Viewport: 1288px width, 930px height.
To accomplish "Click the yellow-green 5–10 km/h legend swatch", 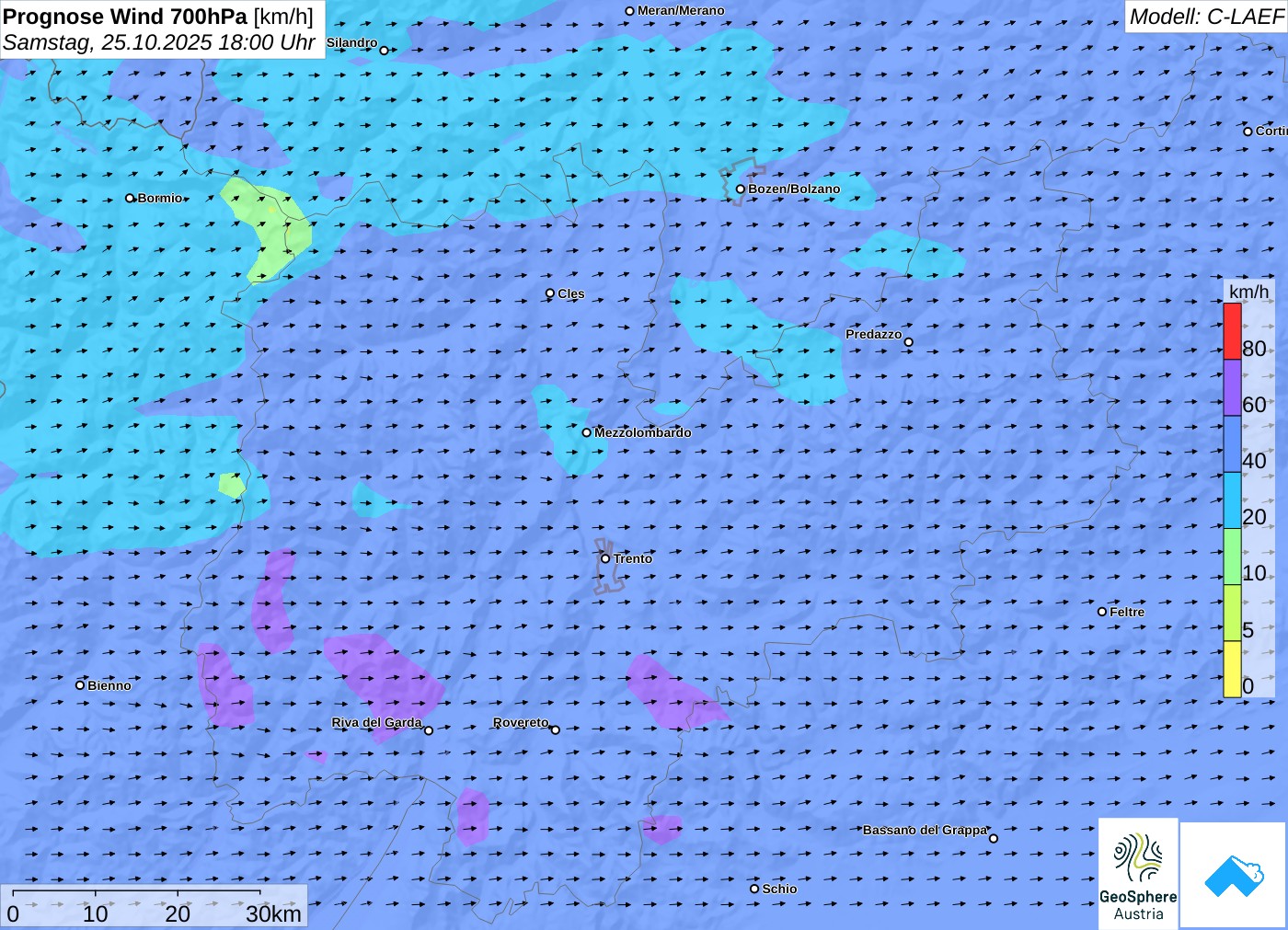I will (x=1232, y=613).
